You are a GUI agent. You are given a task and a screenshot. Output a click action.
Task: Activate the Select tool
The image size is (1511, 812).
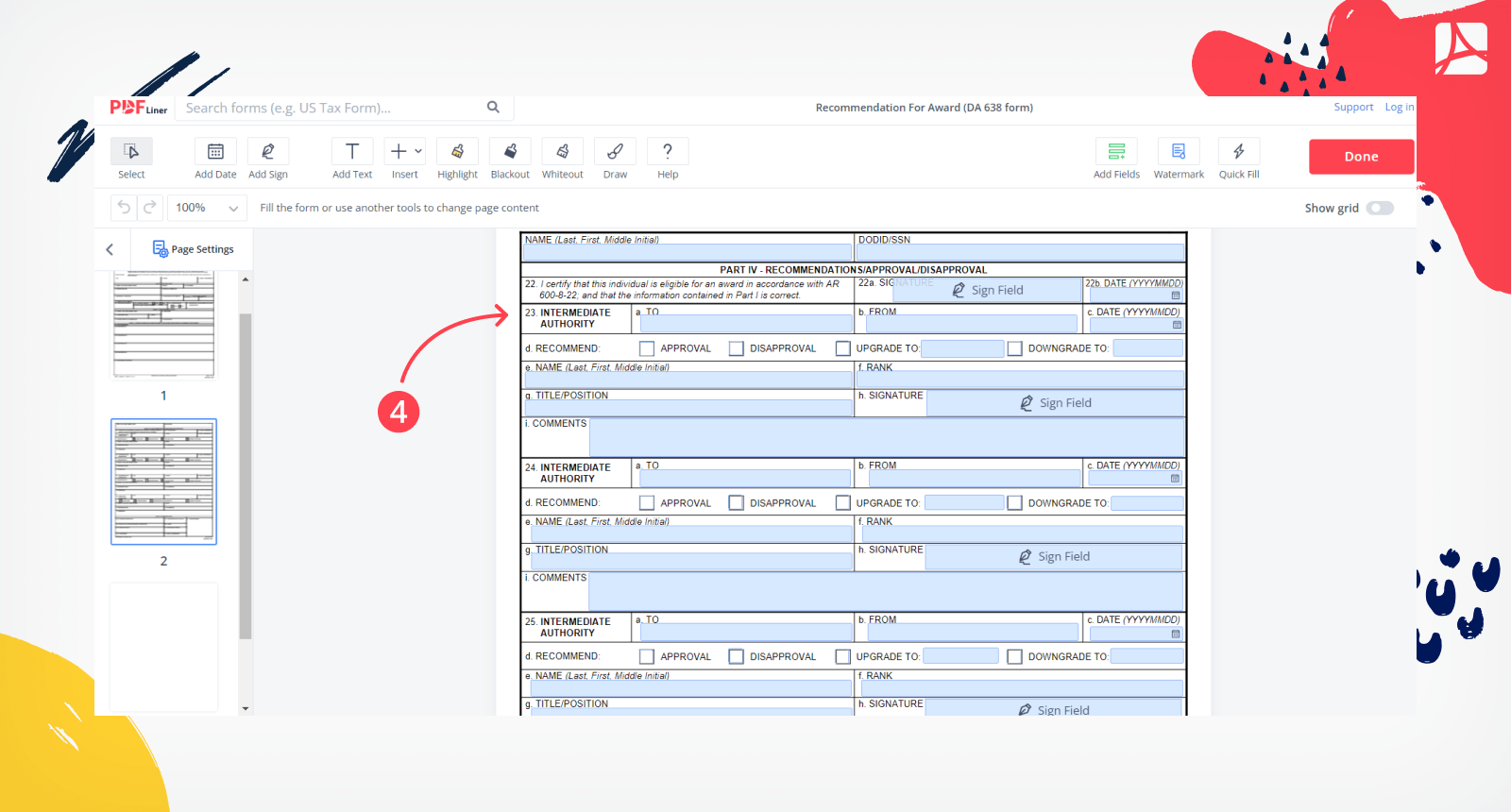pos(131,159)
